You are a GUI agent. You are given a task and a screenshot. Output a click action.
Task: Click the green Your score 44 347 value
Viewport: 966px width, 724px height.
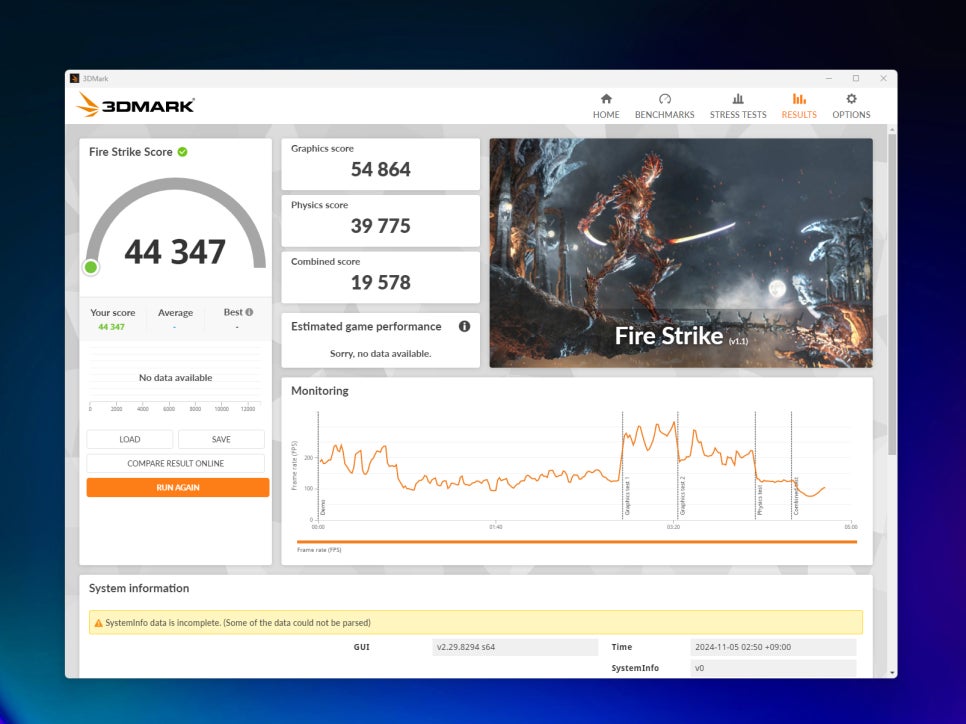point(112,327)
